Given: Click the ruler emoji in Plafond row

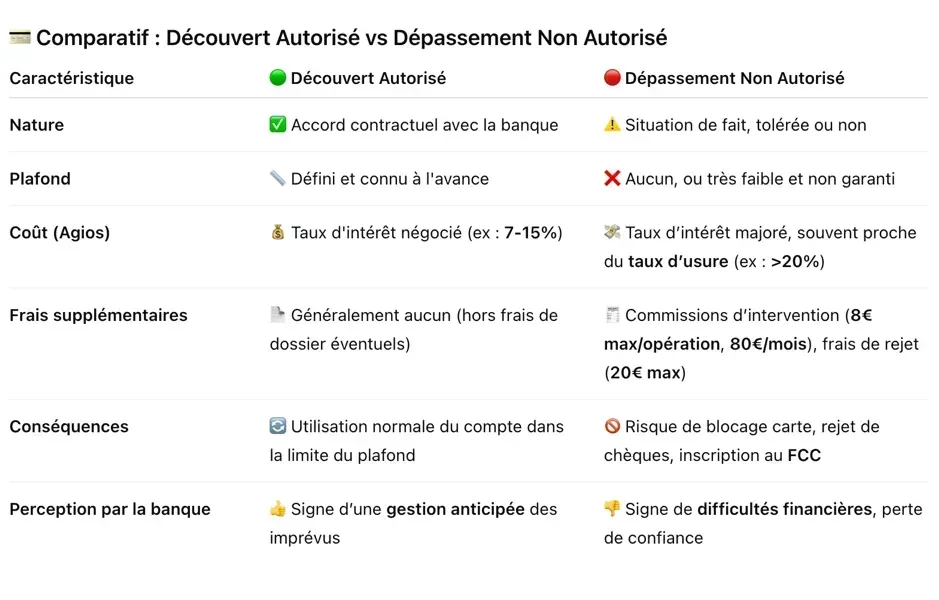Looking at the screenshot, I should 278,179.
